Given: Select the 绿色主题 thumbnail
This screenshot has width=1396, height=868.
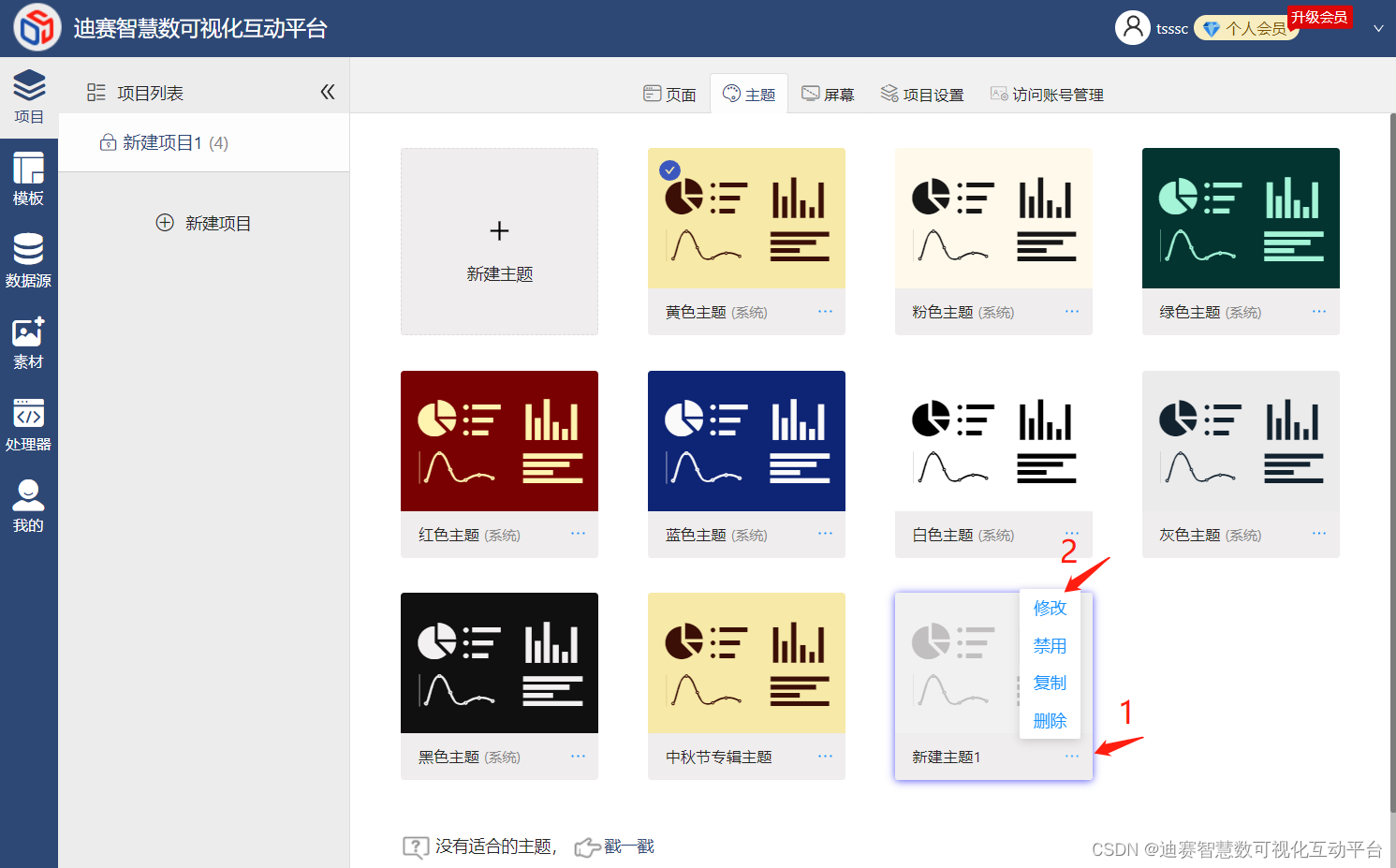Looking at the screenshot, I should [x=1241, y=218].
